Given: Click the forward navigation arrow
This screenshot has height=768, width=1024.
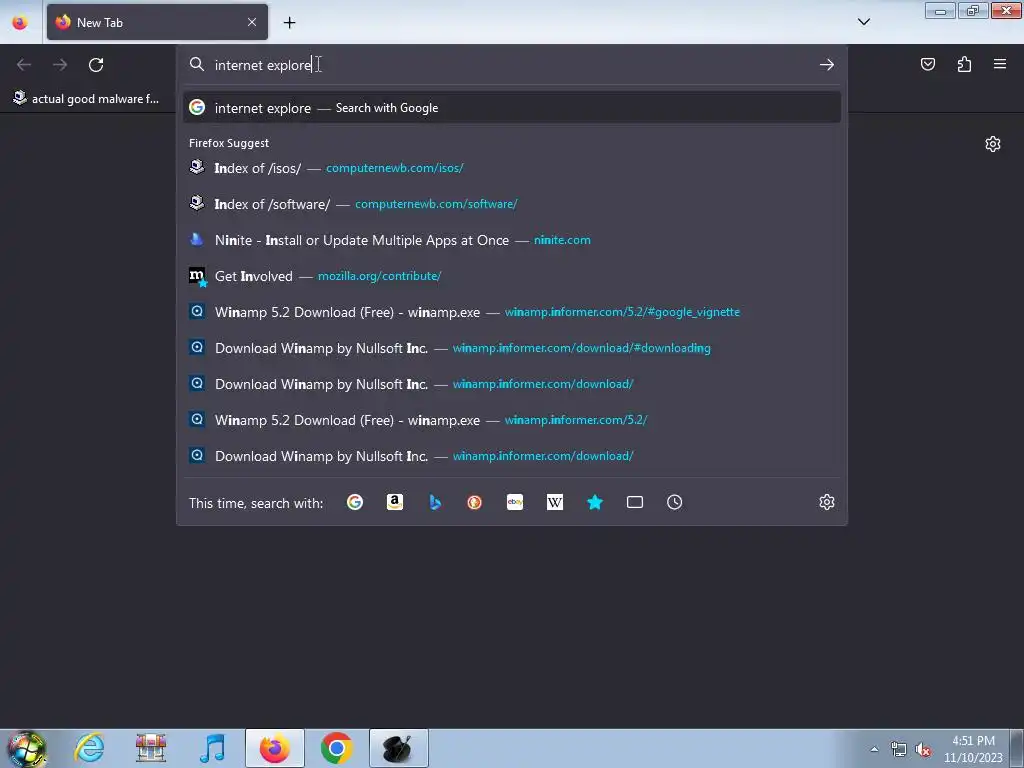Looking at the screenshot, I should pos(60,65).
